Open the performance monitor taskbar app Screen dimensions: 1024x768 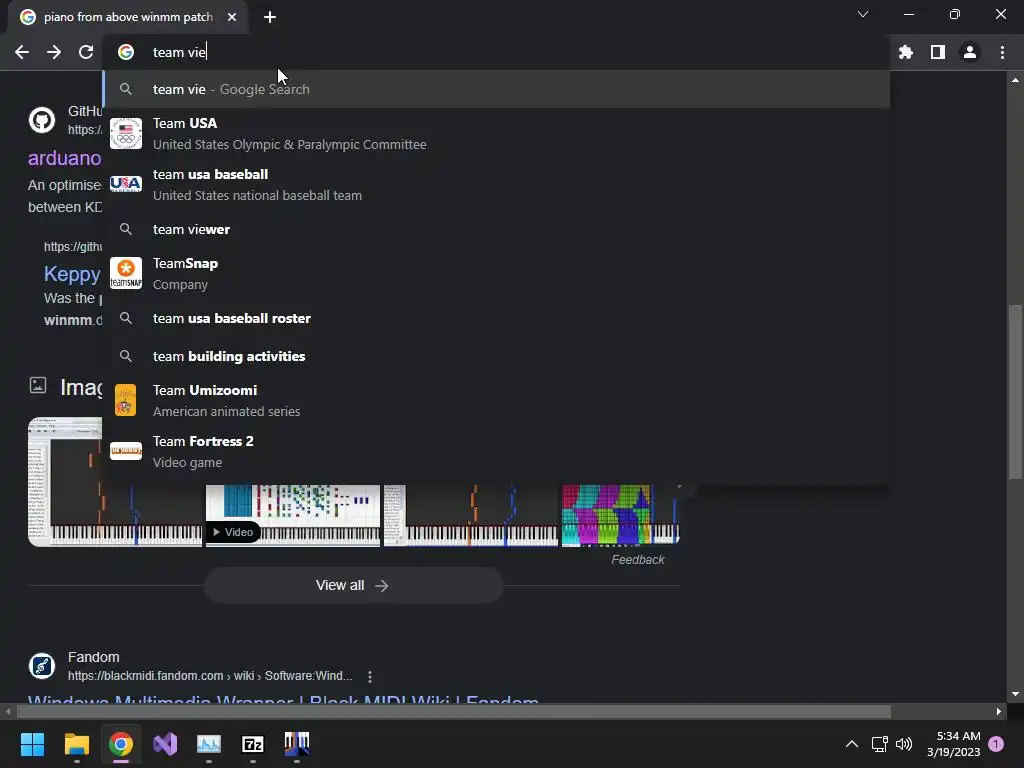209,744
